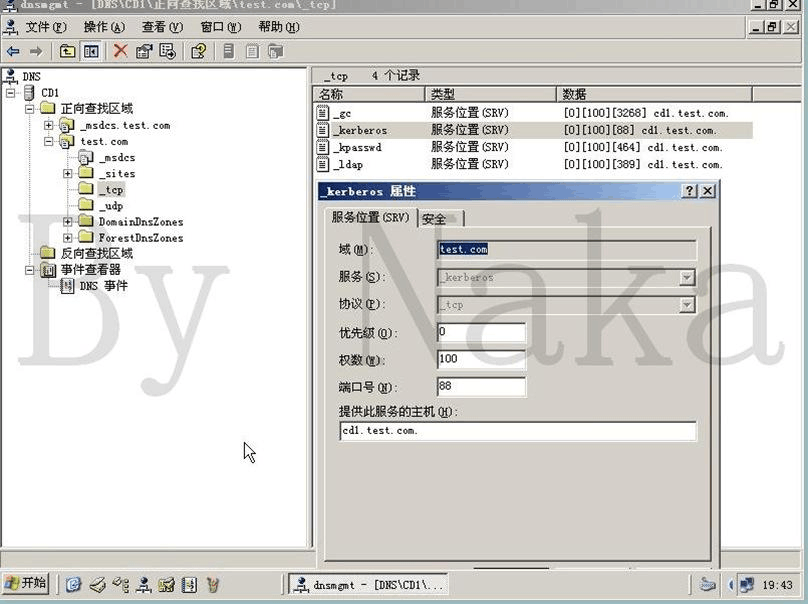Click the 开始 Start button
The height and width of the screenshot is (604, 808).
click(x=26, y=583)
